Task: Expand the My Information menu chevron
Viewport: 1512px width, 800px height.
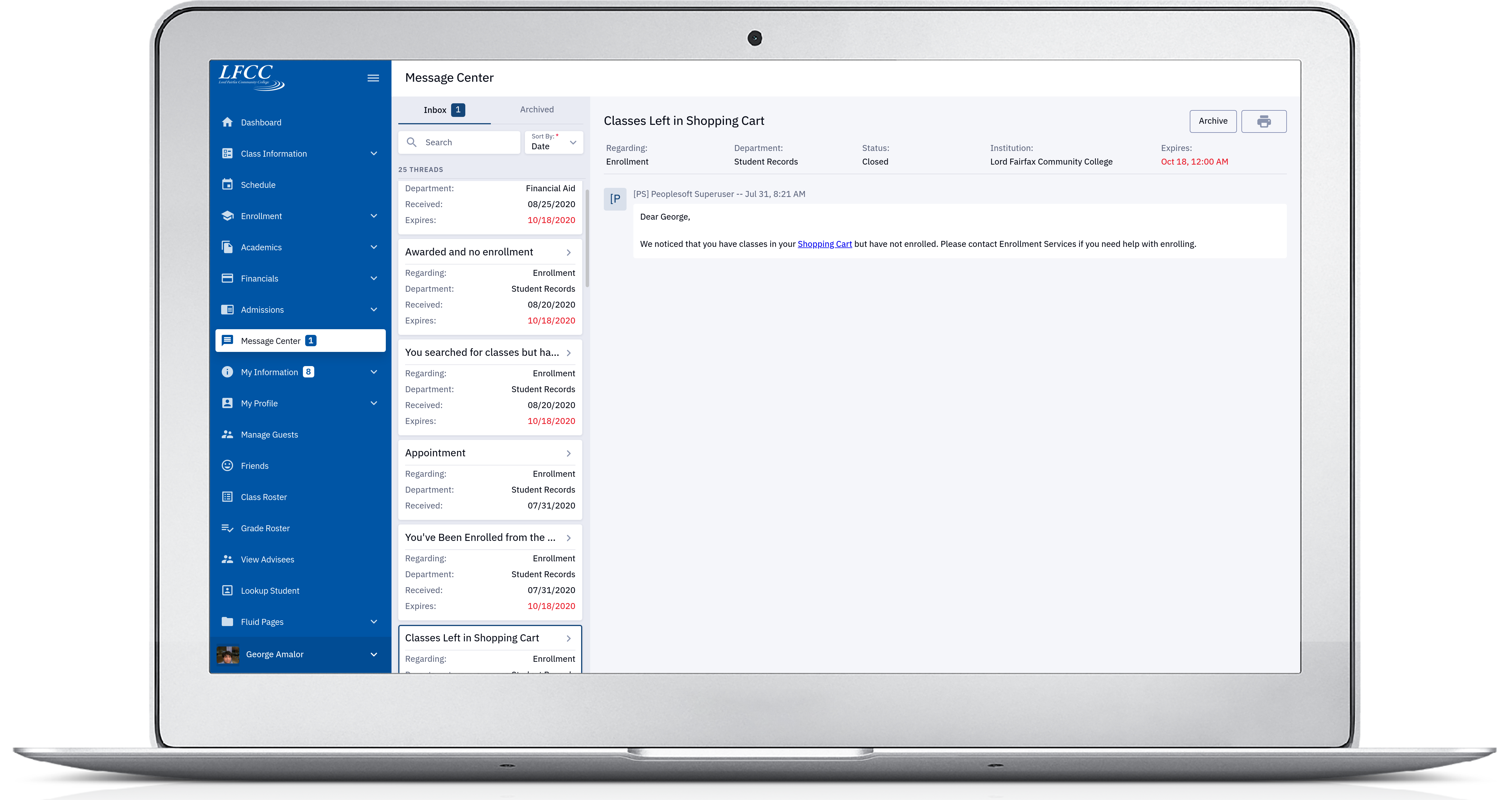Action: click(x=374, y=371)
